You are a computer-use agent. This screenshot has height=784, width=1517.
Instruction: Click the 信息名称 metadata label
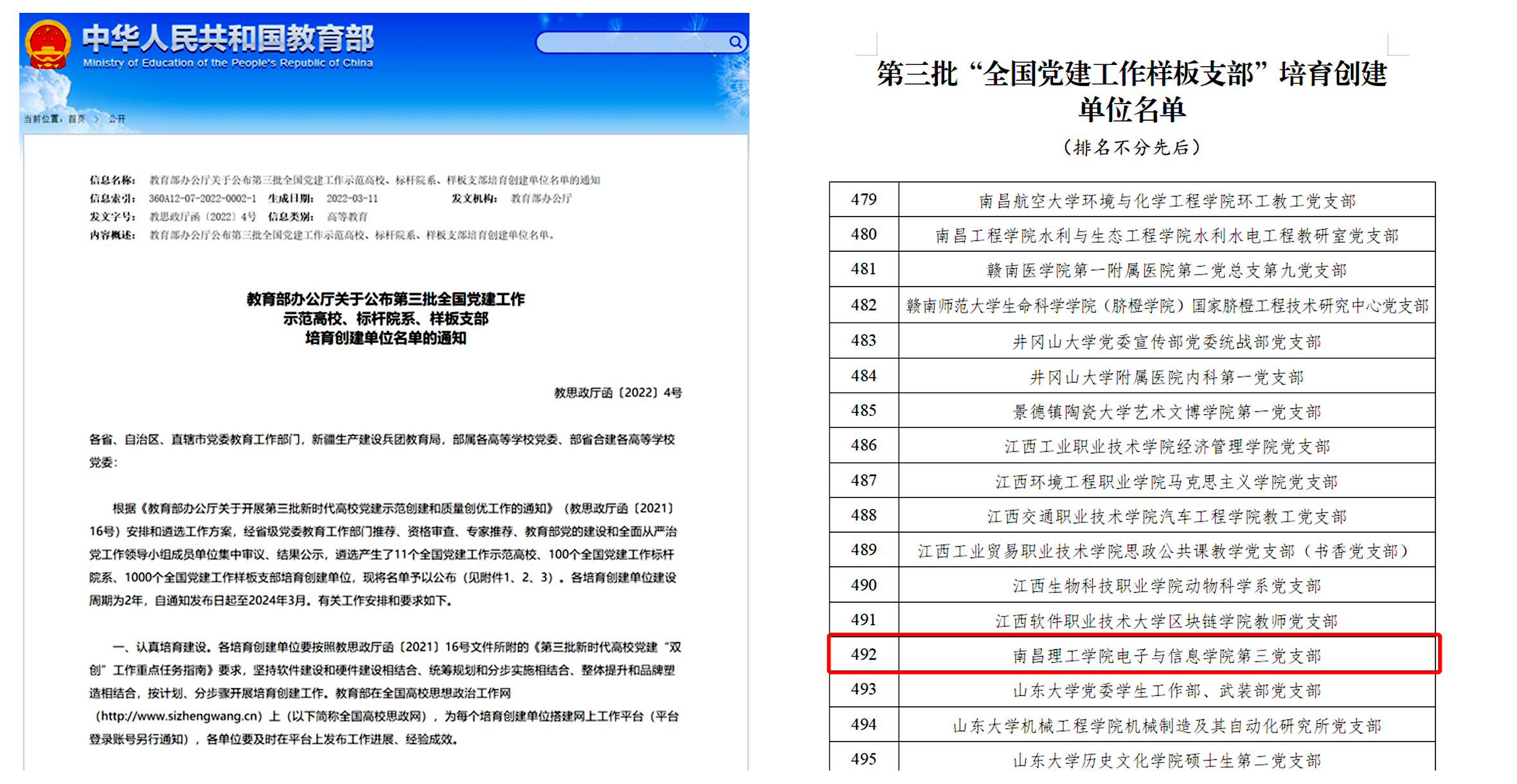112,180
